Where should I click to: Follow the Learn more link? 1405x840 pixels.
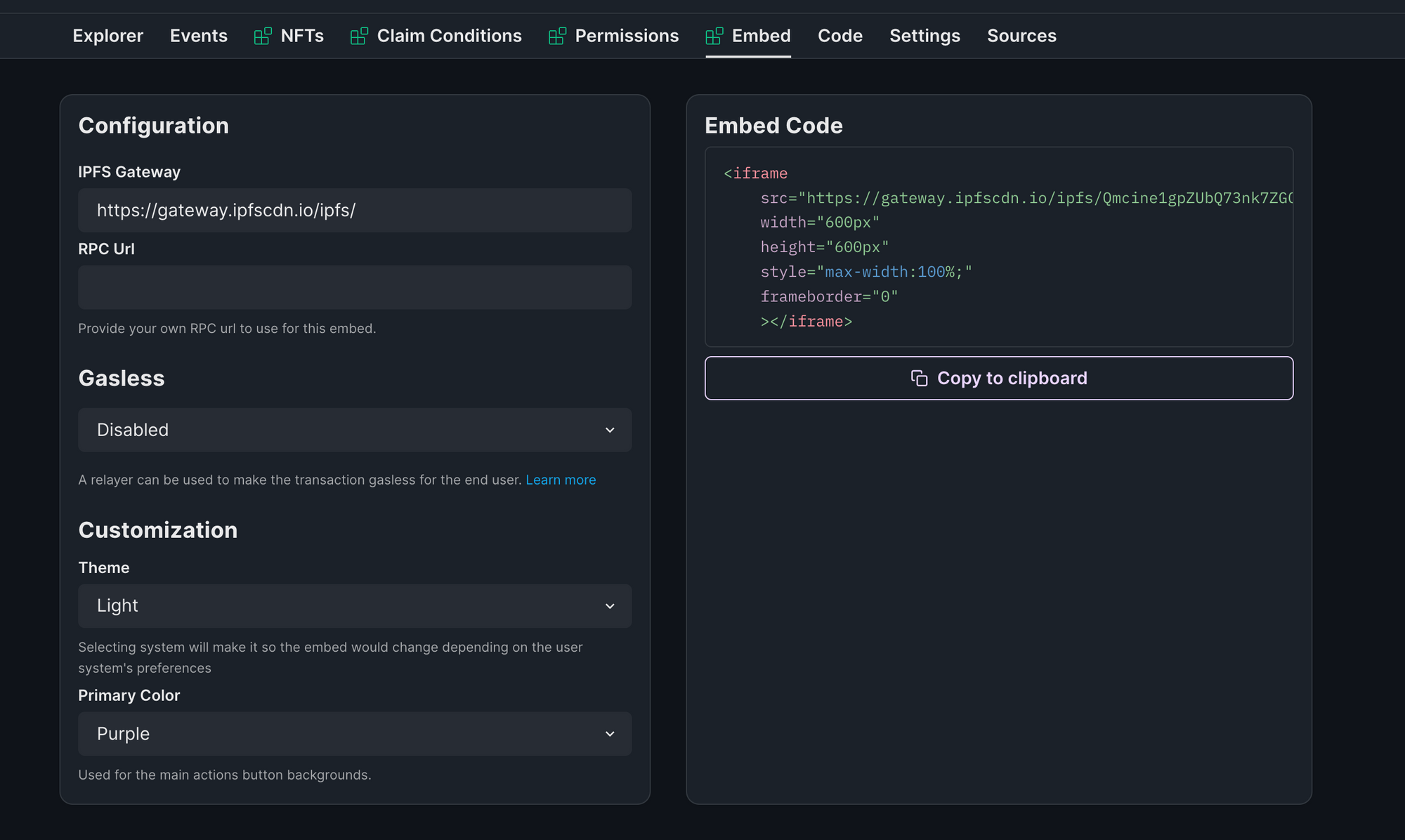(x=561, y=480)
